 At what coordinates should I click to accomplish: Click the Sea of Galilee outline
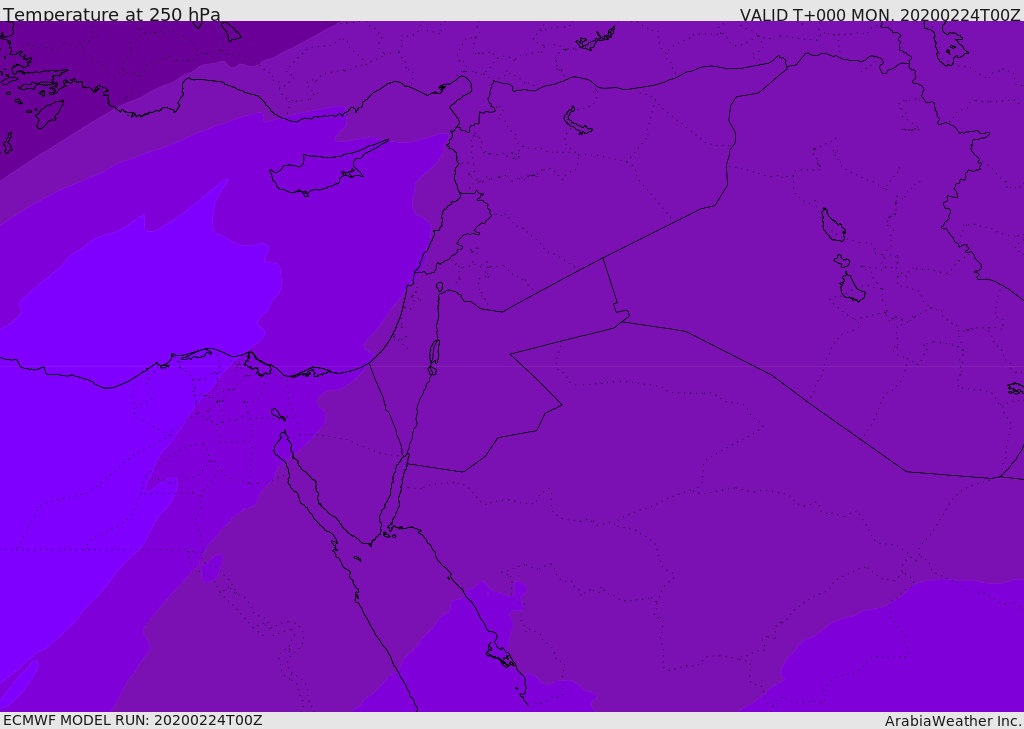tap(440, 287)
